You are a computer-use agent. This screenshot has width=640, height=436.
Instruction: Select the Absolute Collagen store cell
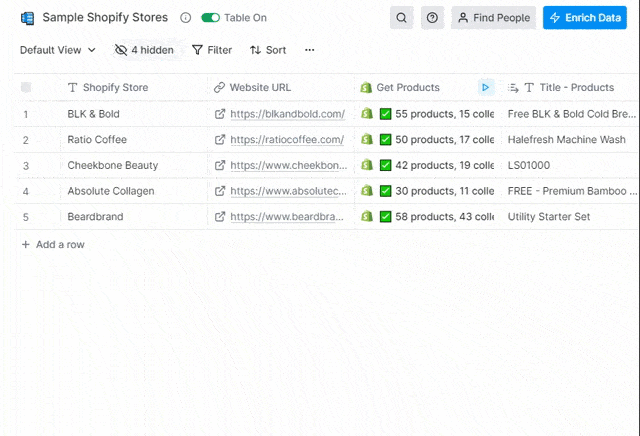click(x=134, y=191)
